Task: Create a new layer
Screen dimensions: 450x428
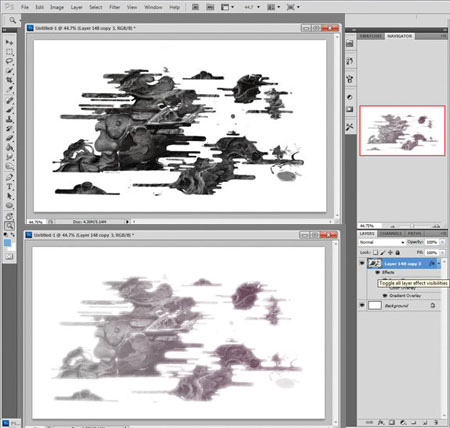Action: [424, 422]
